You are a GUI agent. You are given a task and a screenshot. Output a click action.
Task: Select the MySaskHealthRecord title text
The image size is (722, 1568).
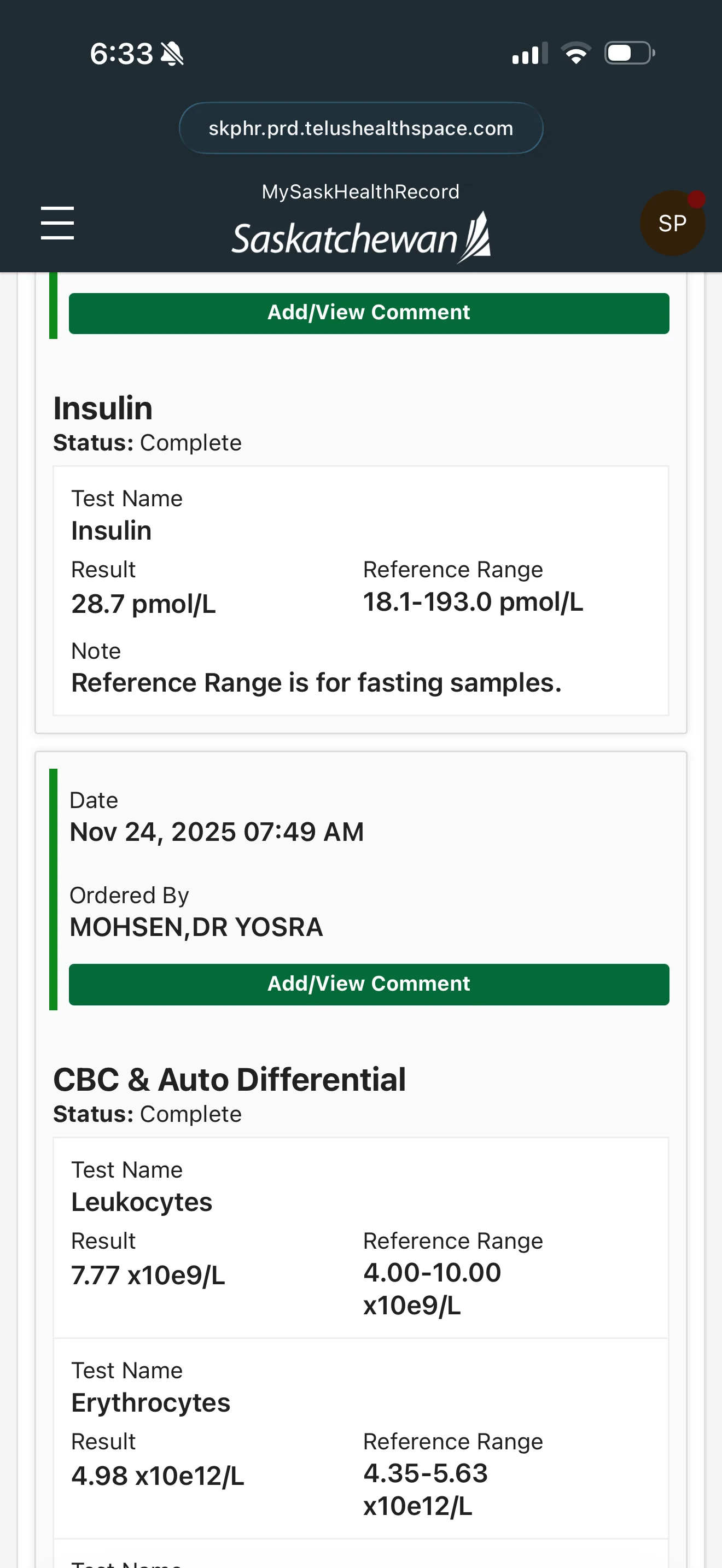[x=360, y=192]
